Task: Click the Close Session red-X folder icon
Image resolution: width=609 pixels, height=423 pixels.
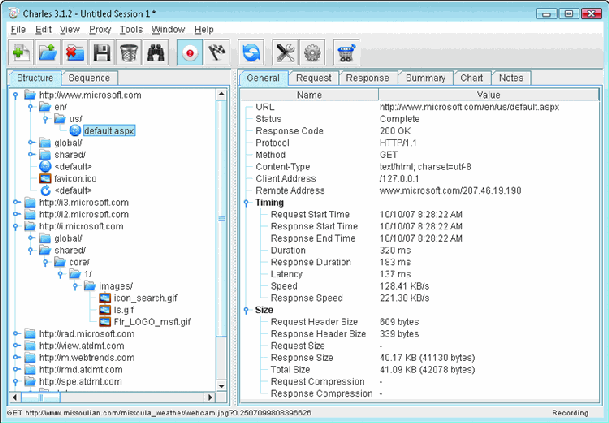Action: (x=75, y=52)
